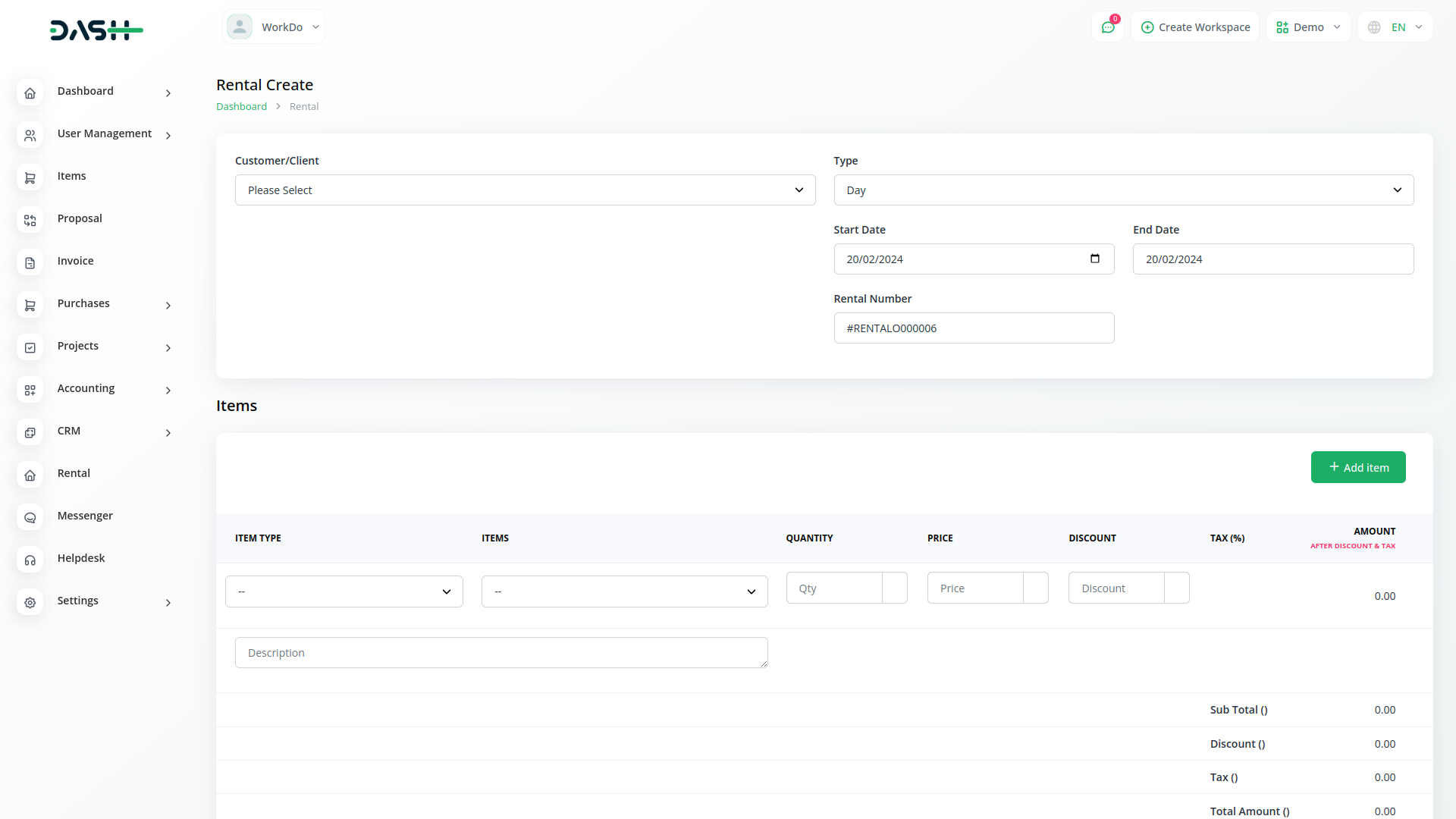
Task: Open the Item Type dropdown in the items row
Action: [344, 591]
